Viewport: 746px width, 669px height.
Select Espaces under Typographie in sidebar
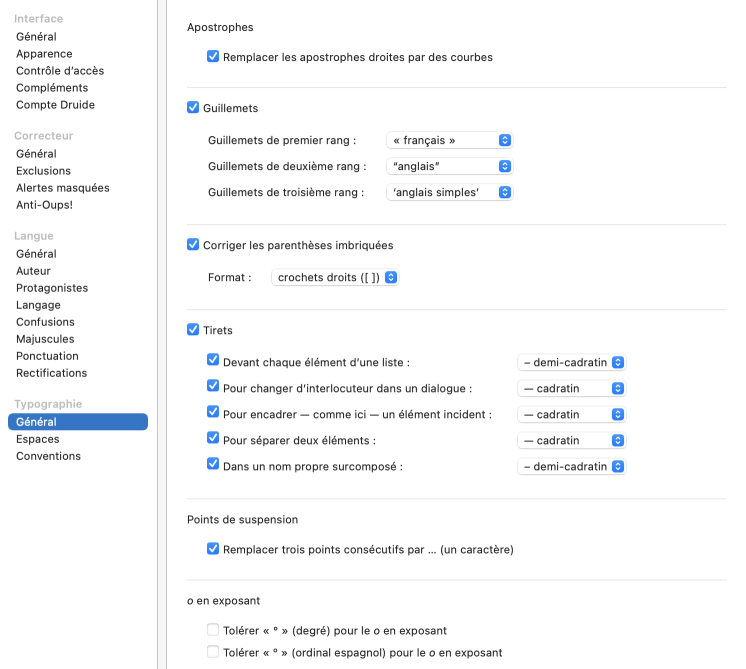click(38, 439)
